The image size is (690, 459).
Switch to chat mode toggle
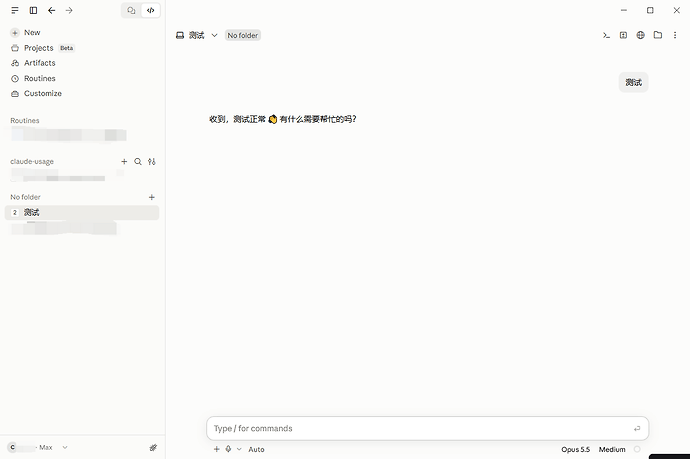click(x=131, y=11)
